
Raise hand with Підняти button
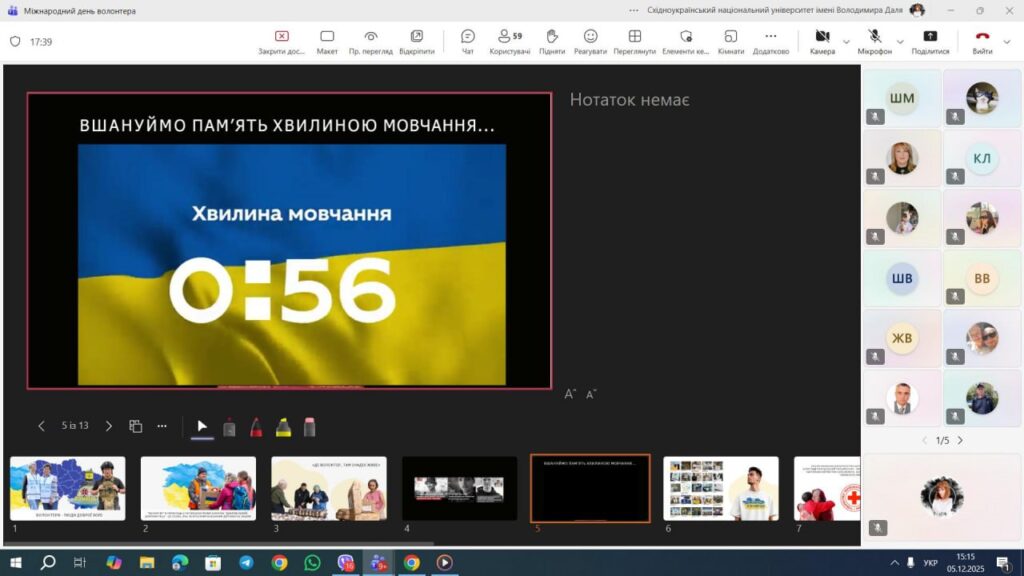pos(551,41)
